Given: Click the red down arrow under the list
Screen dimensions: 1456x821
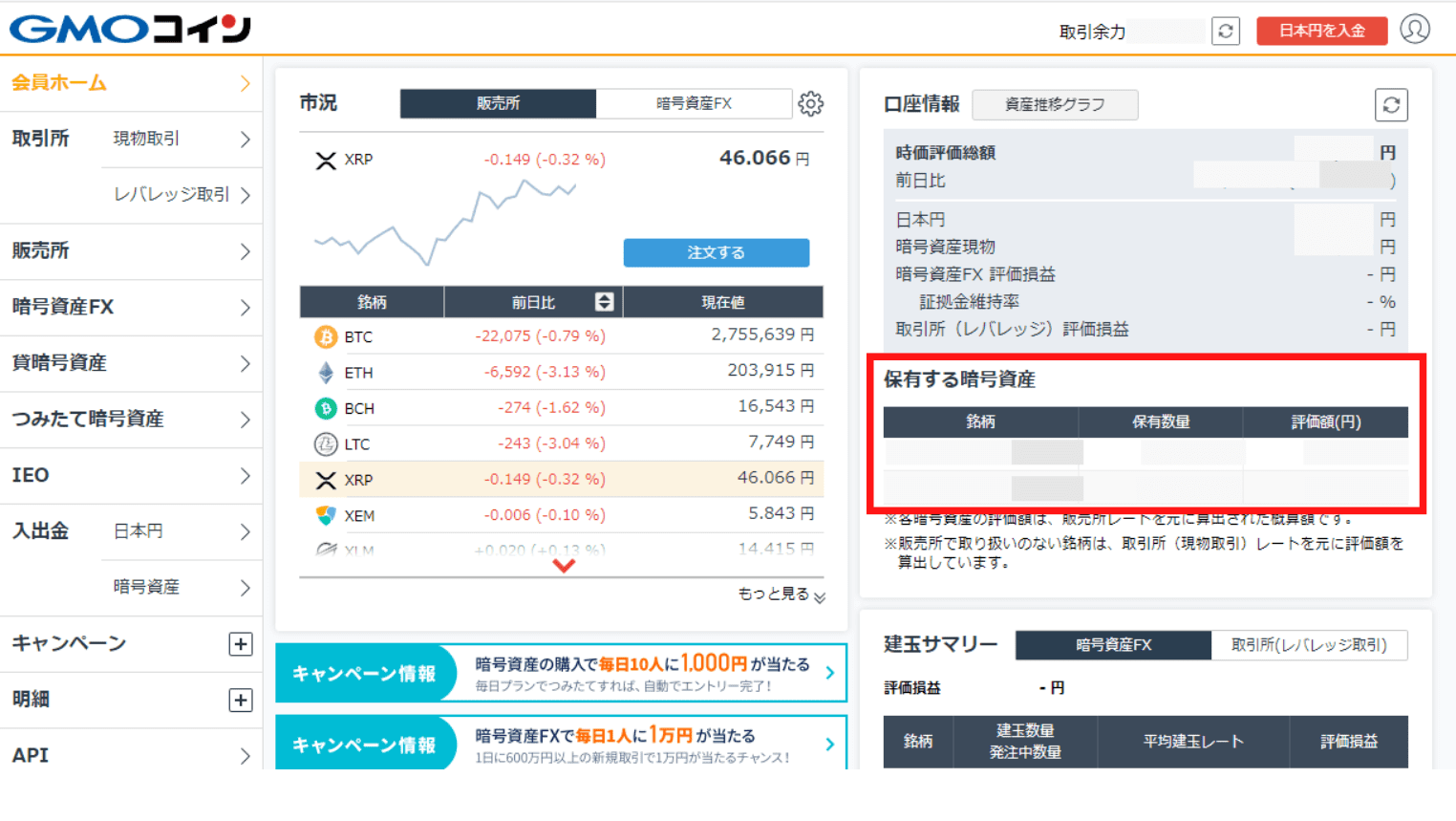Looking at the screenshot, I should tap(564, 566).
